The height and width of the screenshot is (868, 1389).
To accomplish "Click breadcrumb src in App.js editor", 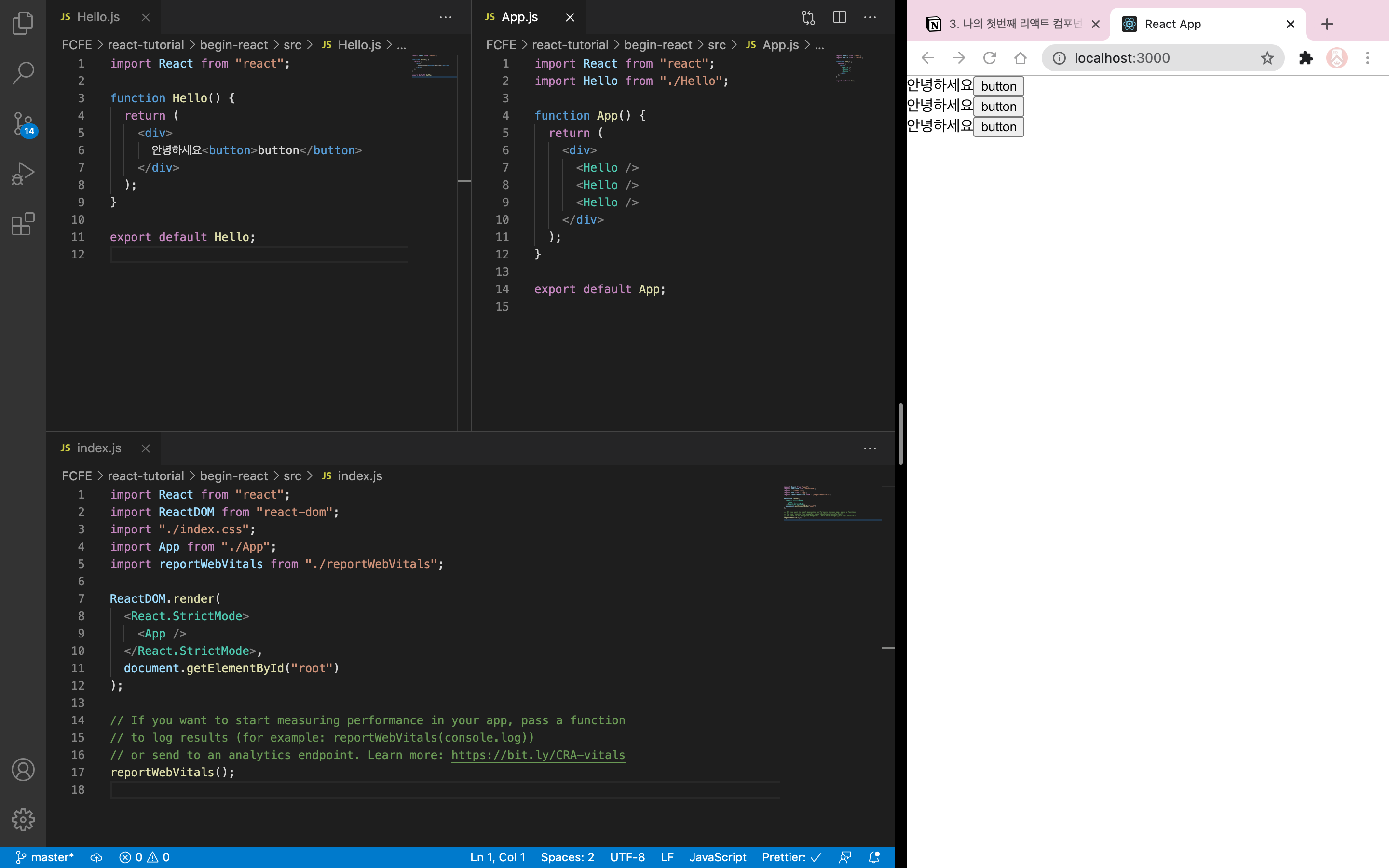I will click(x=717, y=45).
